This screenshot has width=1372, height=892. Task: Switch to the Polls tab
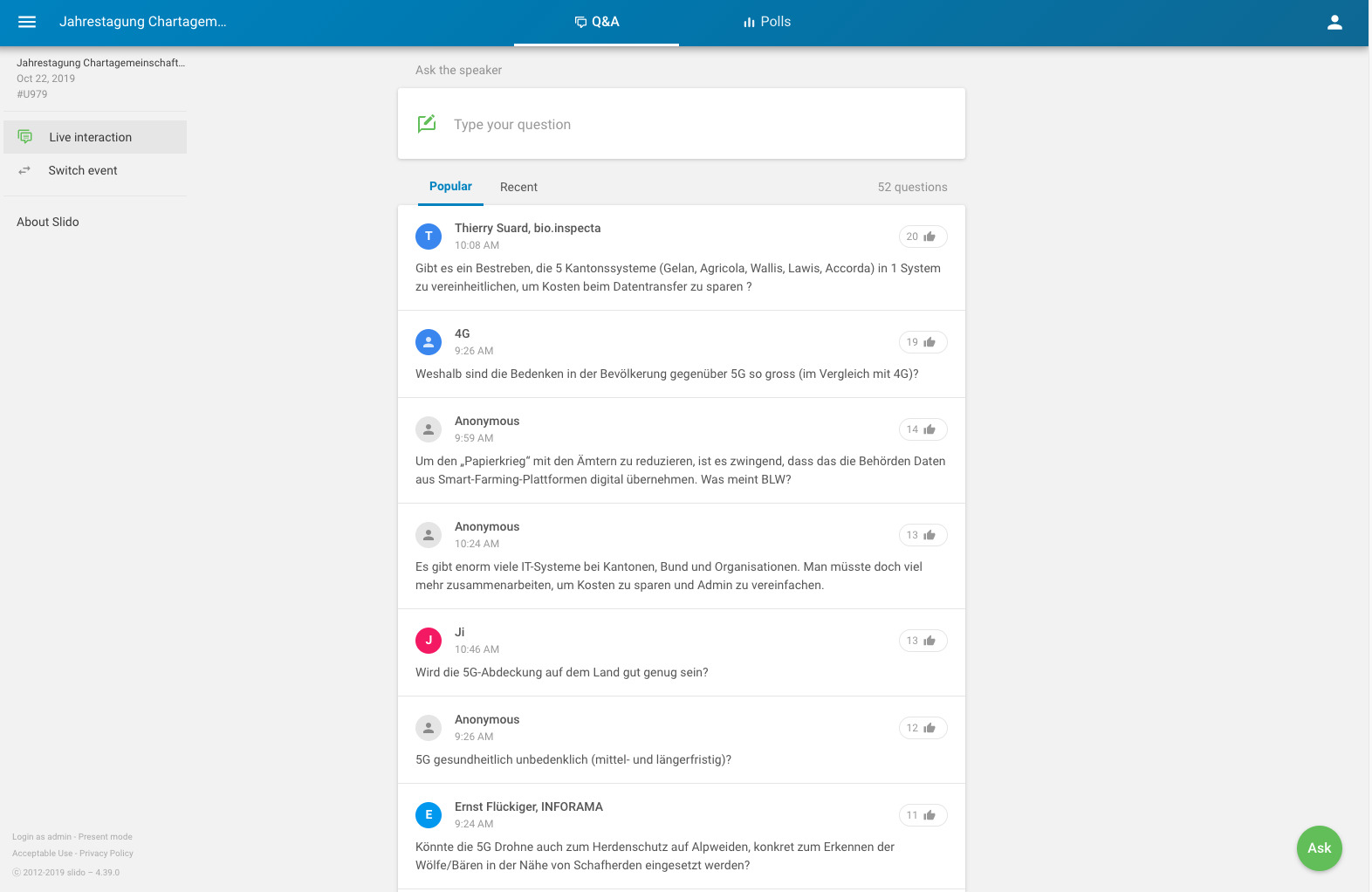(767, 22)
